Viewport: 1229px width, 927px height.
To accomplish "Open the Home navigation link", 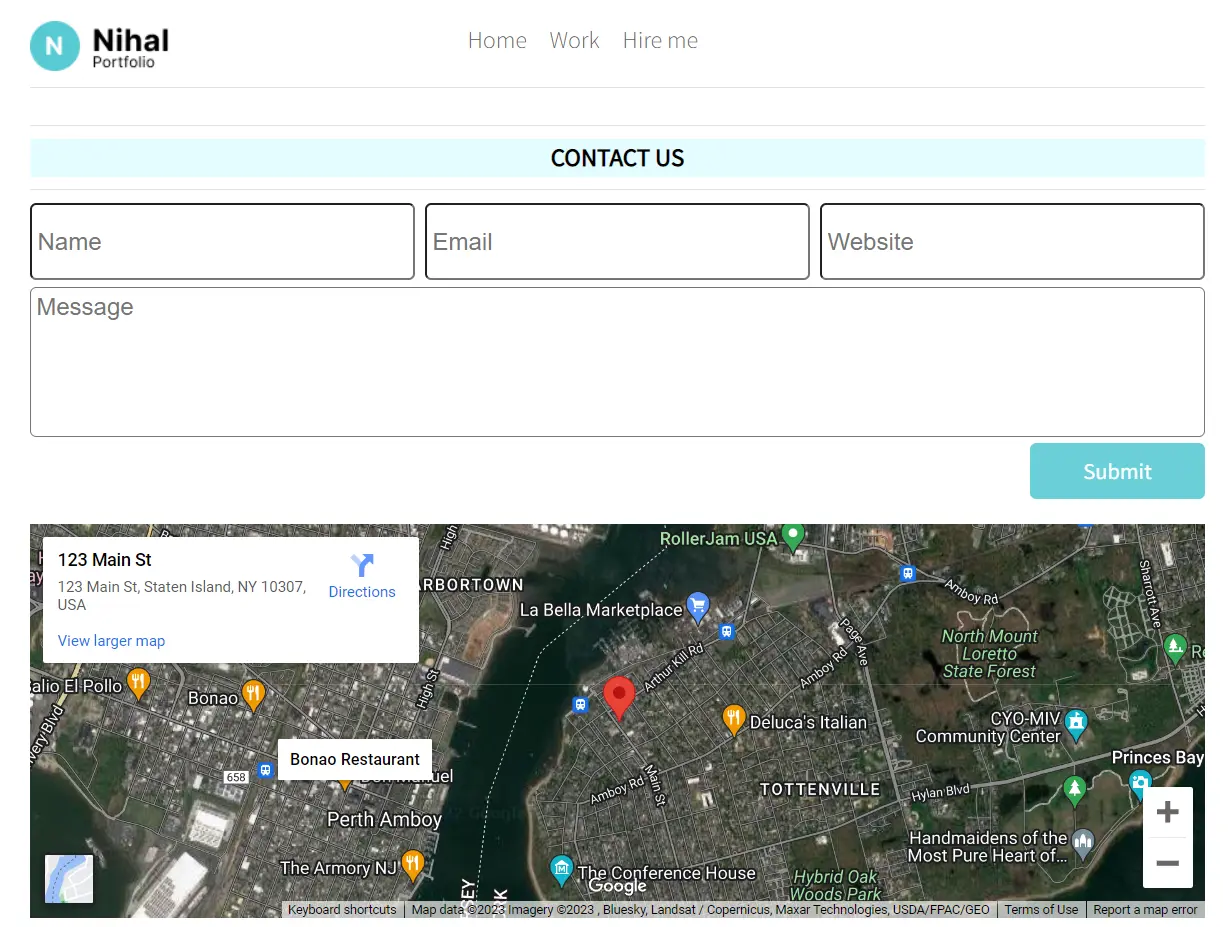I will [497, 41].
